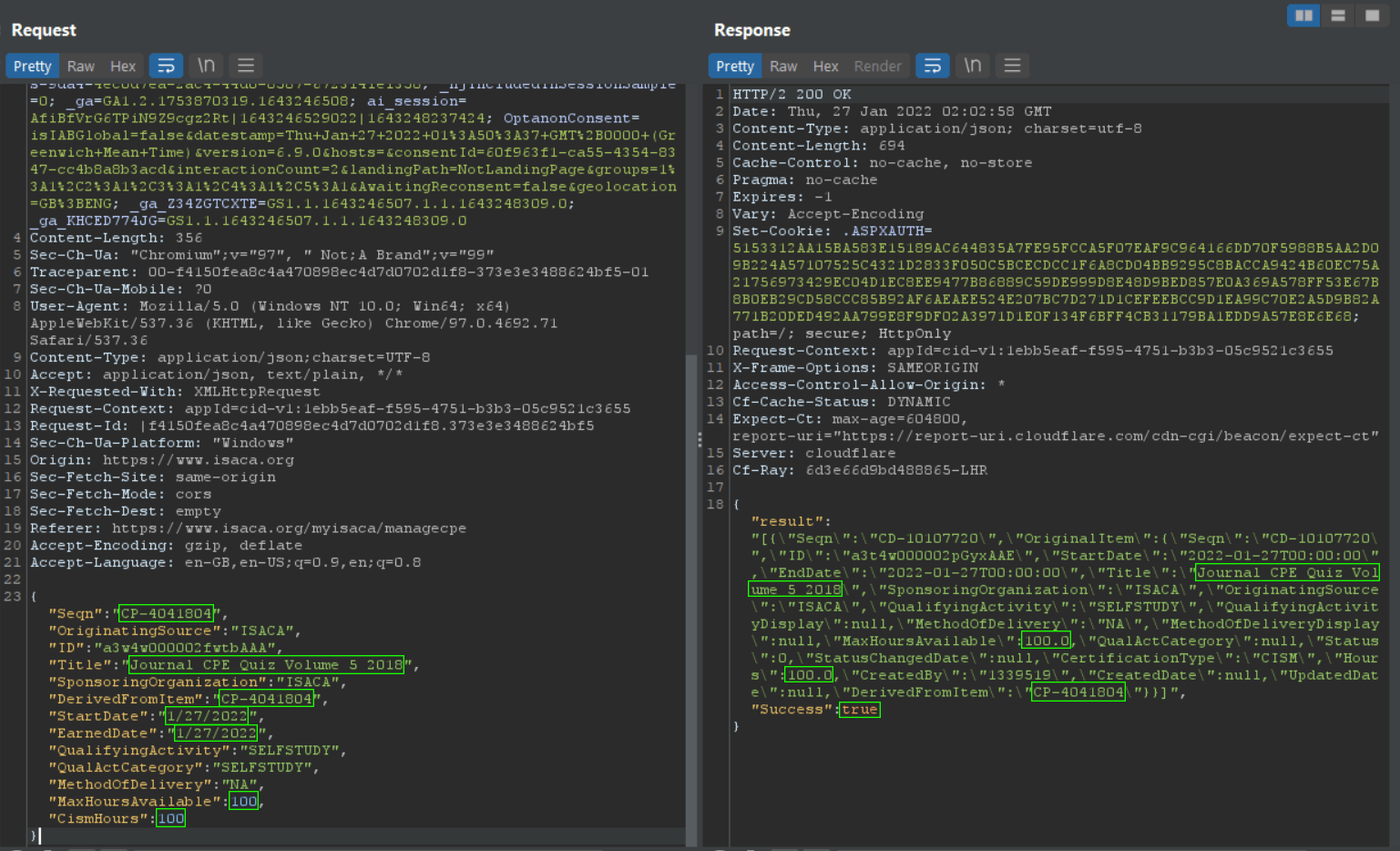
Task: Click the Date header in the response
Action: (892, 111)
